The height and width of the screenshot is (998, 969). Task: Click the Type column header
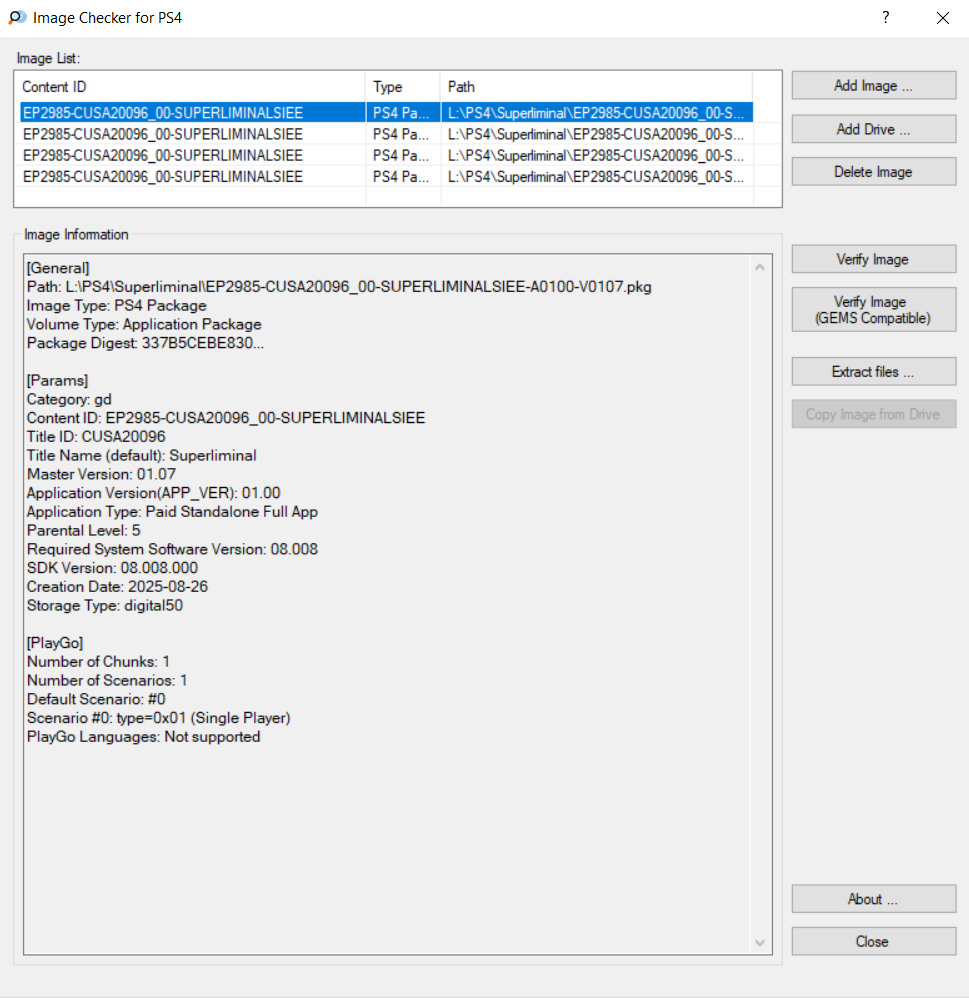tap(402, 87)
